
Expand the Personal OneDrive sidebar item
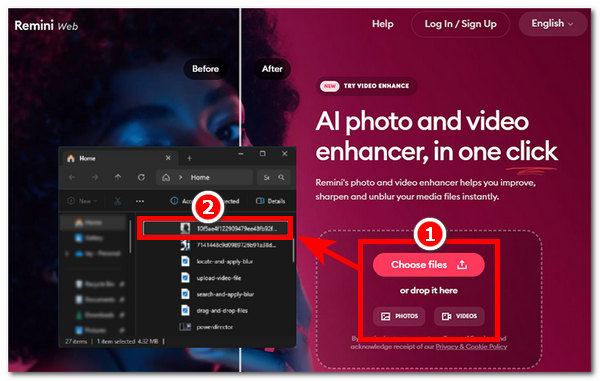(68, 253)
